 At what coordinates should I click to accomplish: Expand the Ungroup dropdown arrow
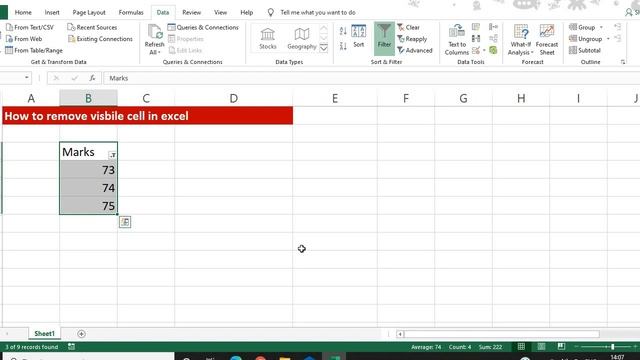tap(608, 39)
